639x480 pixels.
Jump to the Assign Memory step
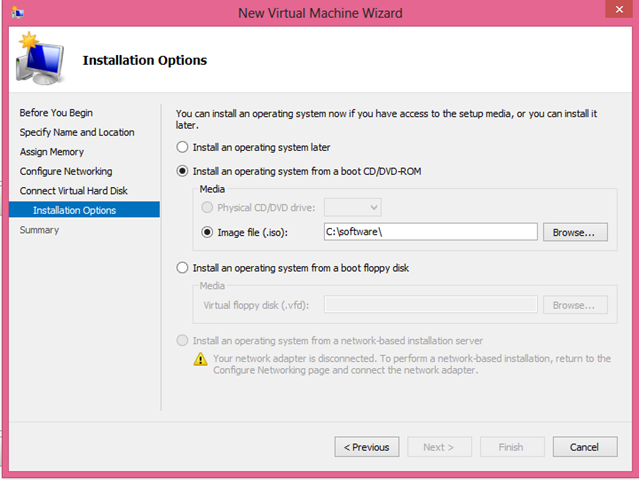pyautogui.click(x=52, y=152)
